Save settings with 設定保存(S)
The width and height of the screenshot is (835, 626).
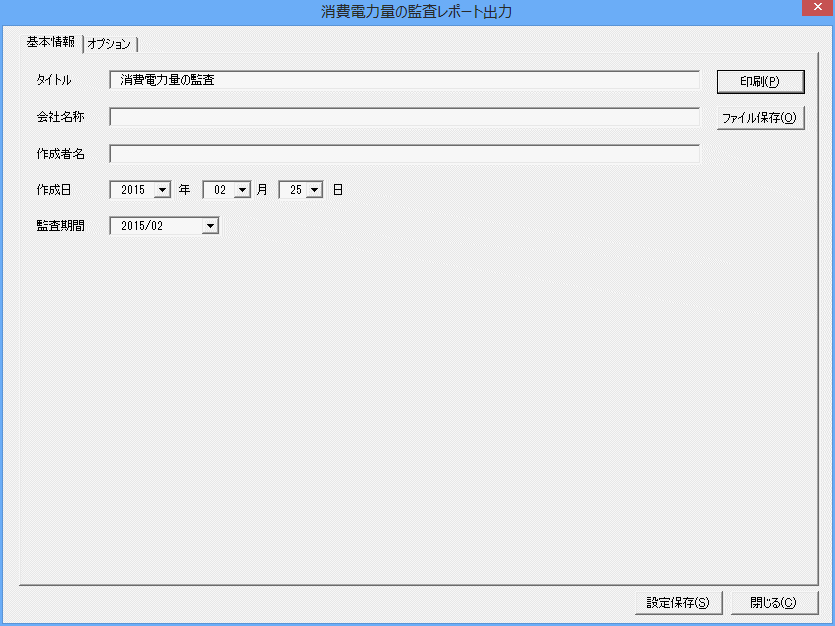coord(678,603)
